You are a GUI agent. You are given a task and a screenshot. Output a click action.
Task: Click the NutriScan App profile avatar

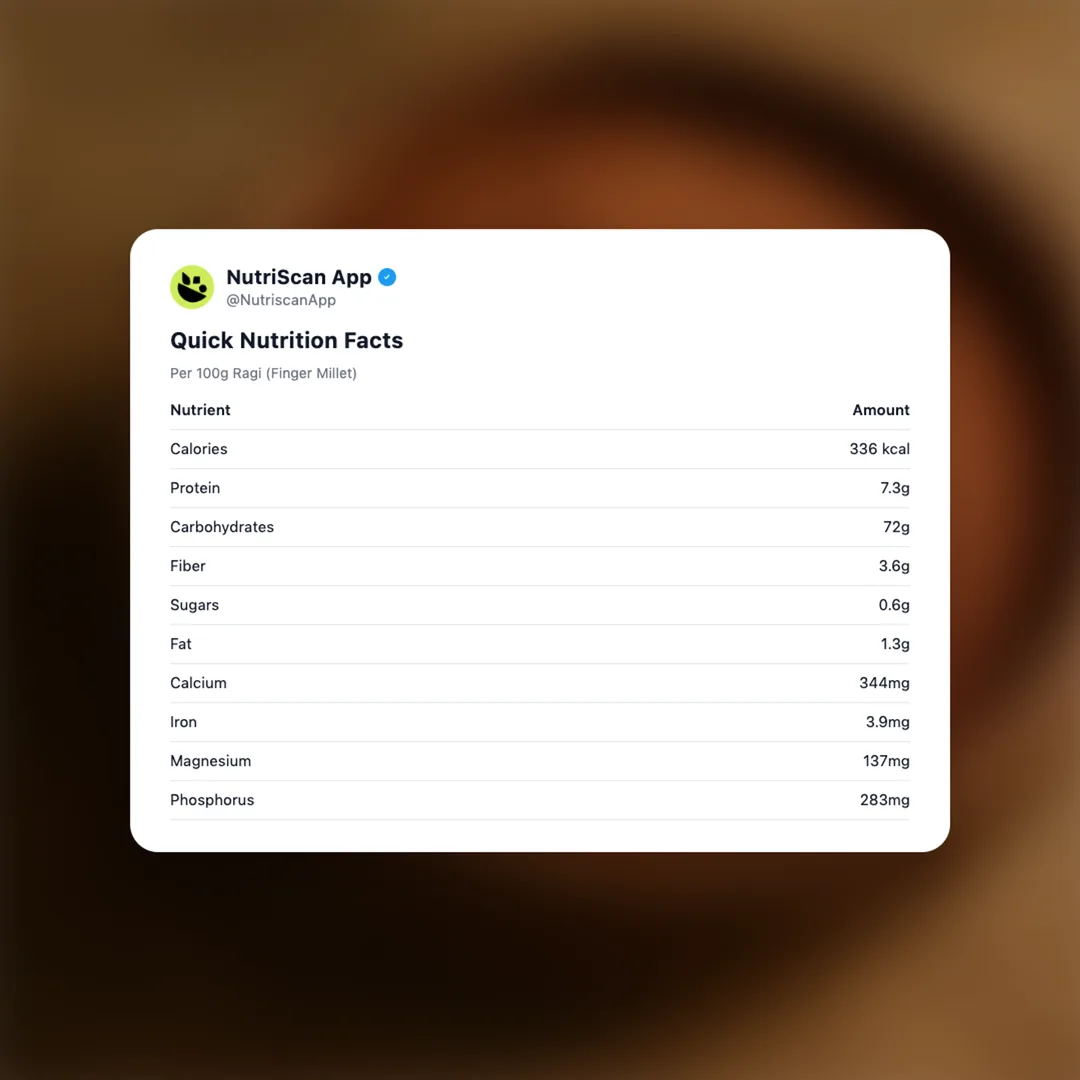pyautogui.click(x=192, y=287)
